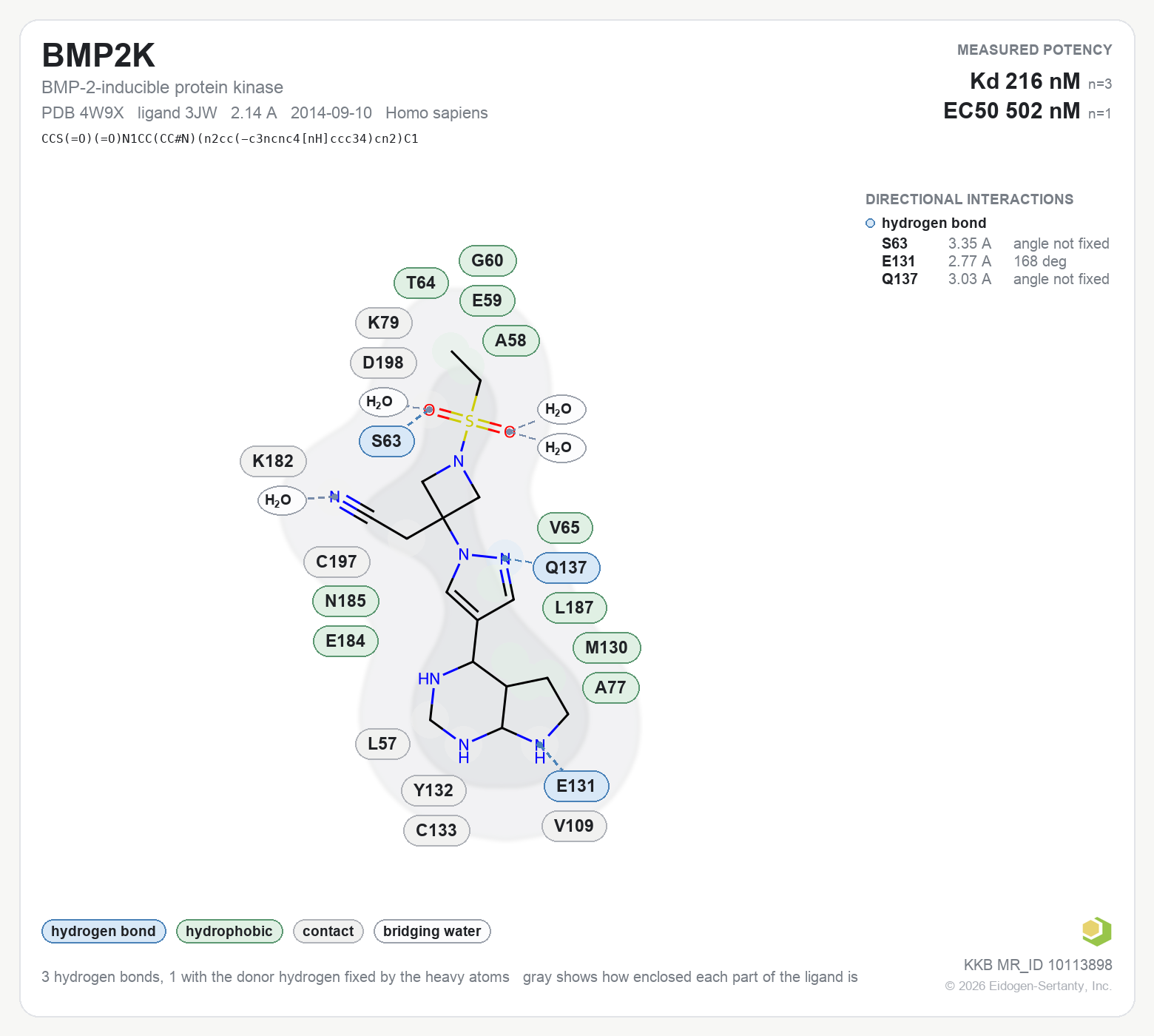Click the 'KKB MR_ID 10113898' identifier text
The height and width of the screenshot is (1036, 1154).
(x=1038, y=965)
